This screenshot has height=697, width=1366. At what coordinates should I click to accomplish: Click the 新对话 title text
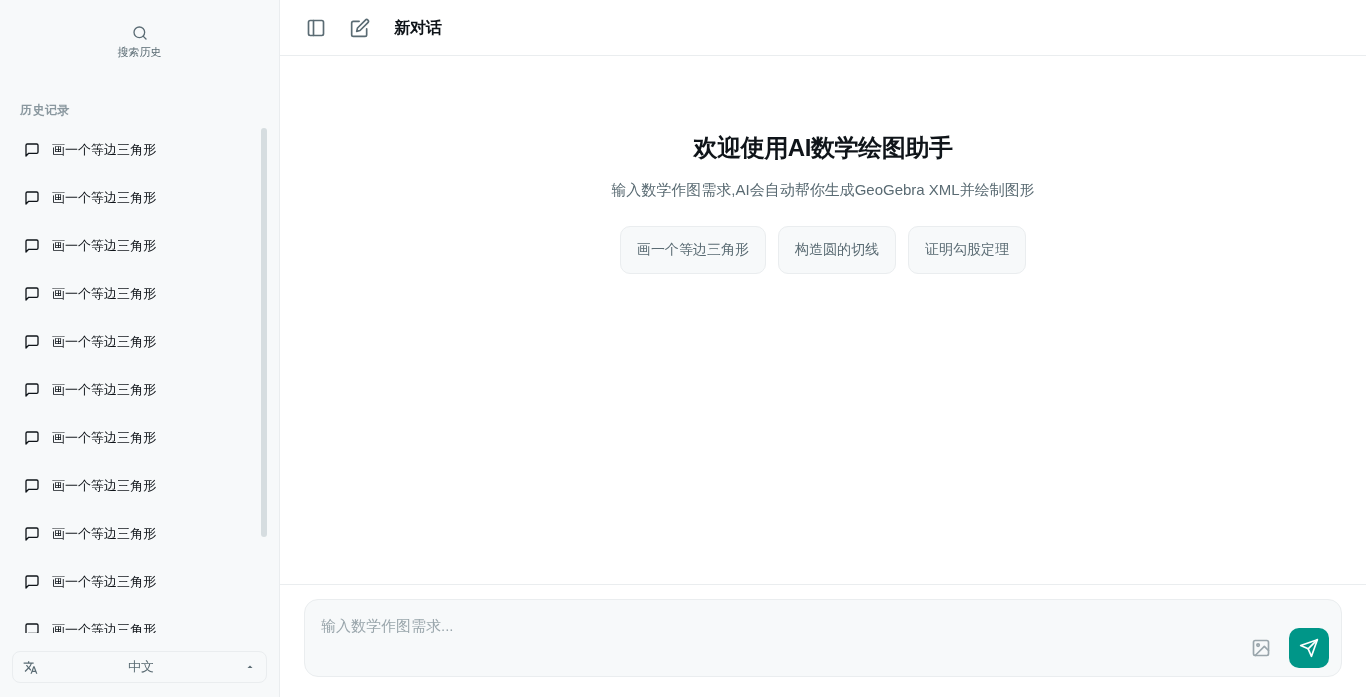pyautogui.click(x=418, y=28)
